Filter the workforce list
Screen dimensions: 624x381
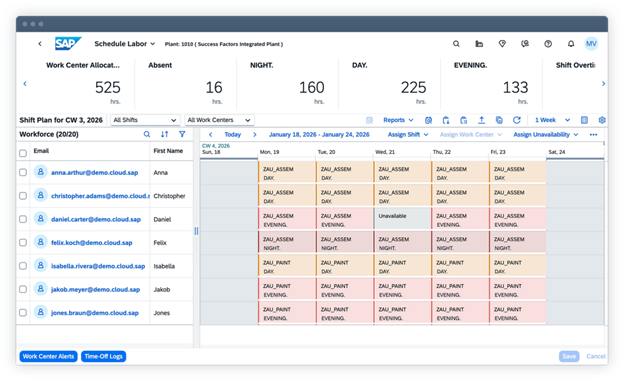[182, 135]
